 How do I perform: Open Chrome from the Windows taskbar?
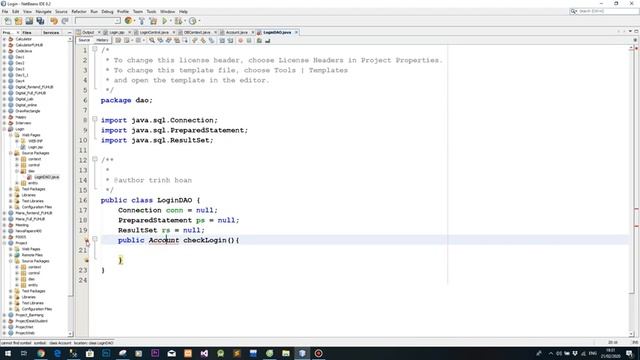[41, 353]
